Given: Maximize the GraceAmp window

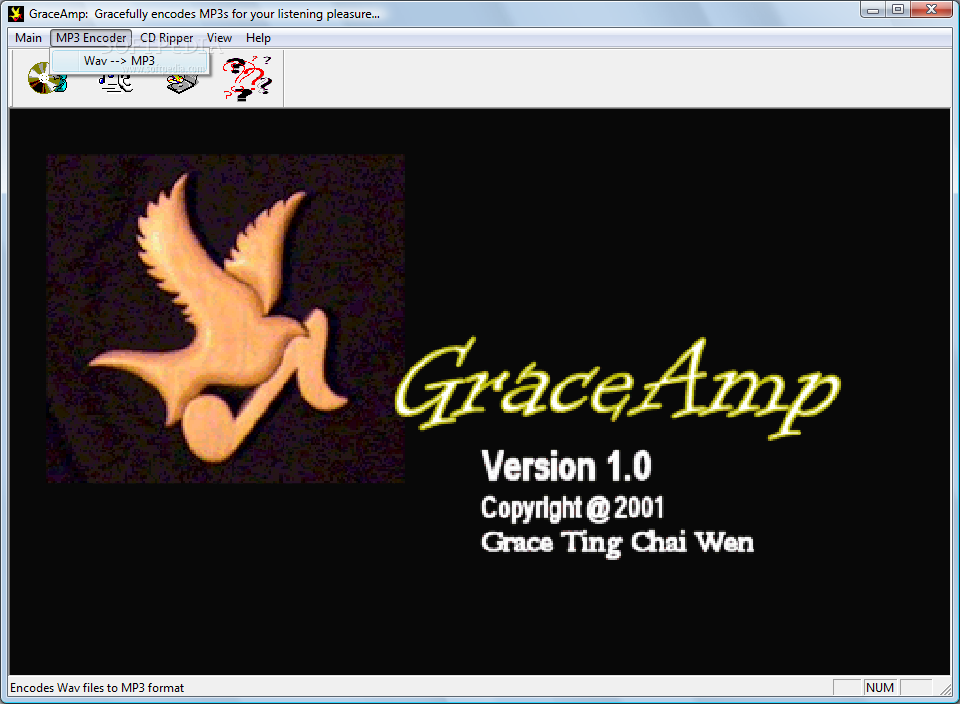Looking at the screenshot, I should pyautogui.click(x=898, y=10).
